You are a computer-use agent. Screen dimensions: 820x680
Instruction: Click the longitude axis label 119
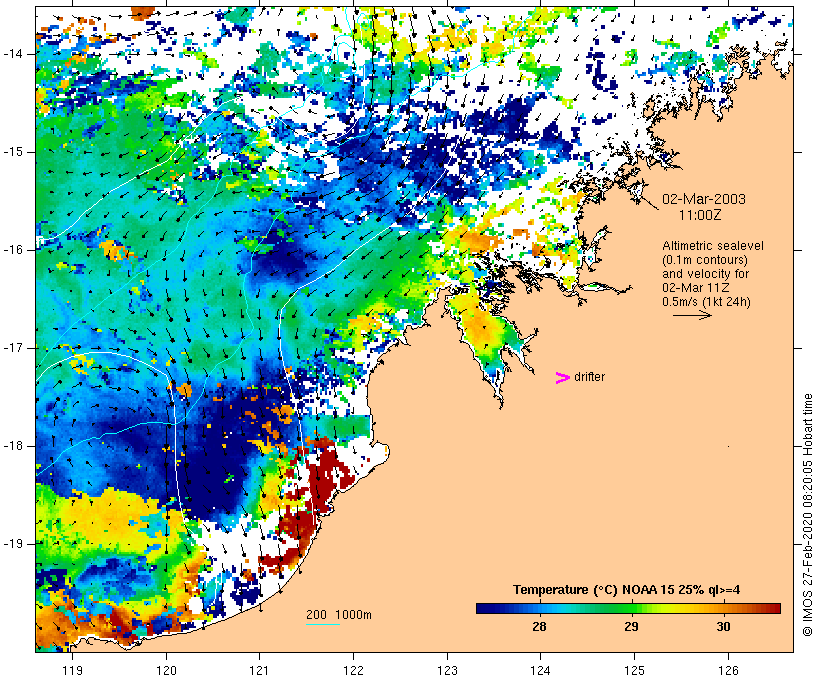72,670
